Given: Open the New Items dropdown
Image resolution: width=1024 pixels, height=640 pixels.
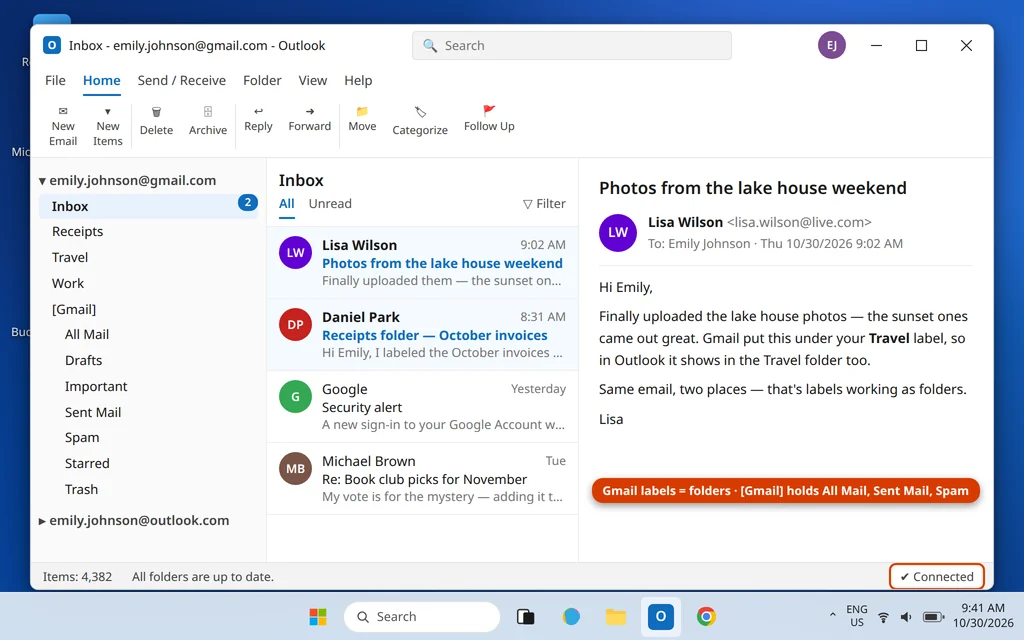Looking at the screenshot, I should [x=108, y=126].
